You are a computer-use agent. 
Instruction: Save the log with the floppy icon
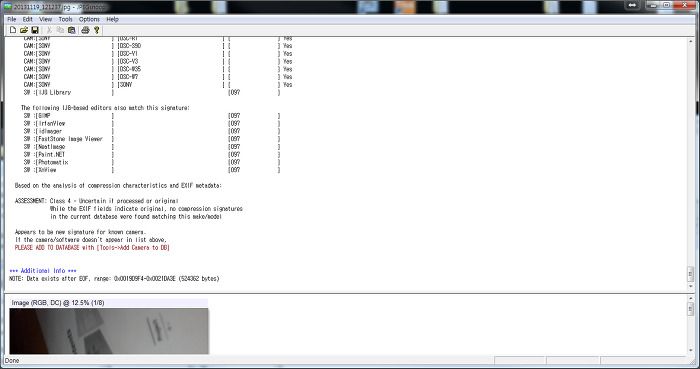[x=35, y=30]
